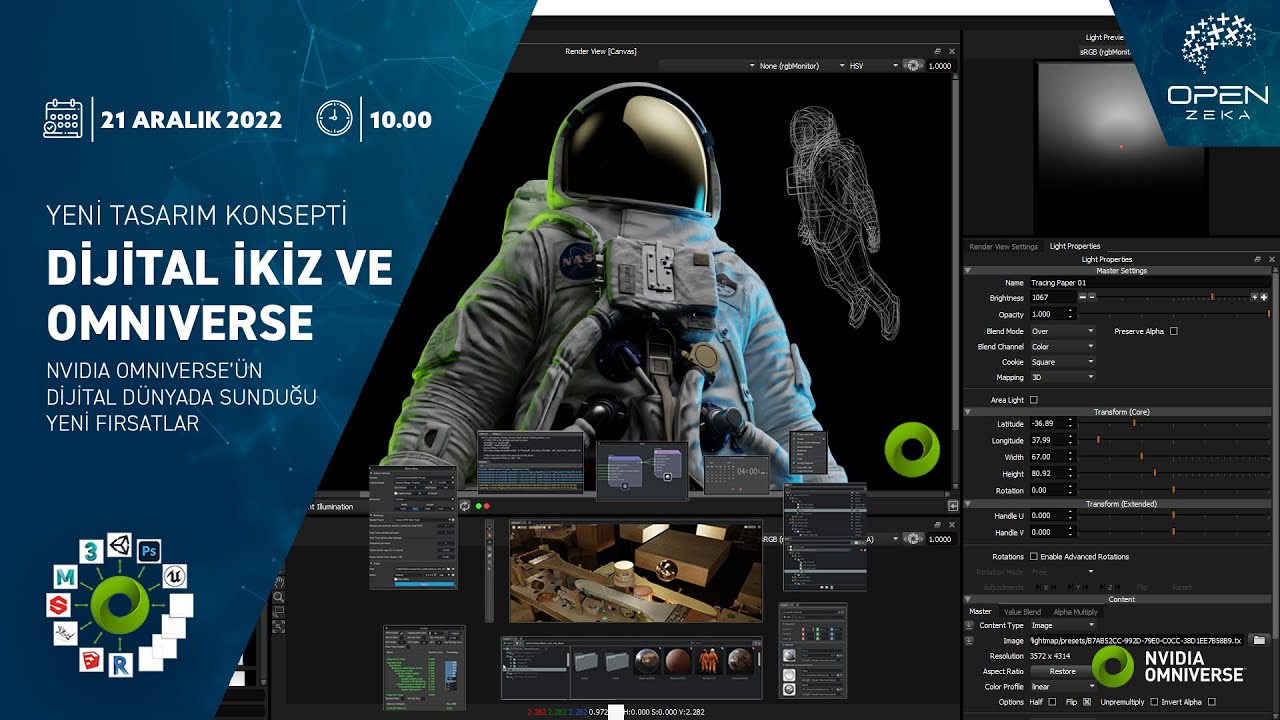
Task: Click the icon left of Image row
Action: point(968,640)
